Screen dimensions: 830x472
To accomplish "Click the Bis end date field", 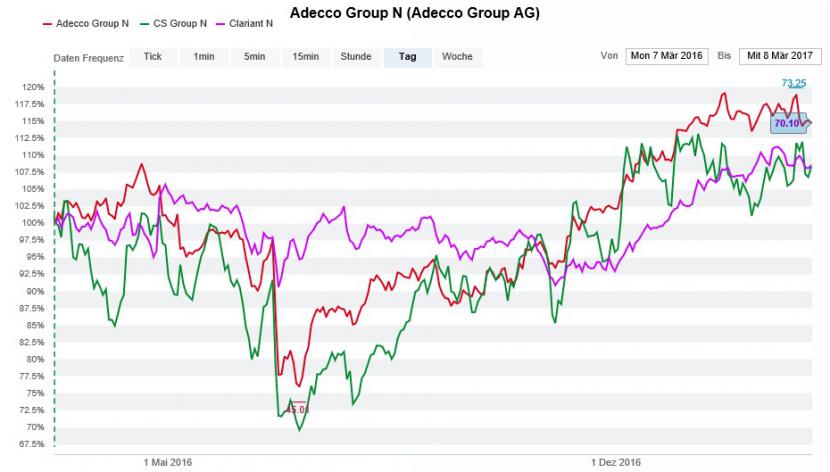I will (x=778, y=56).
